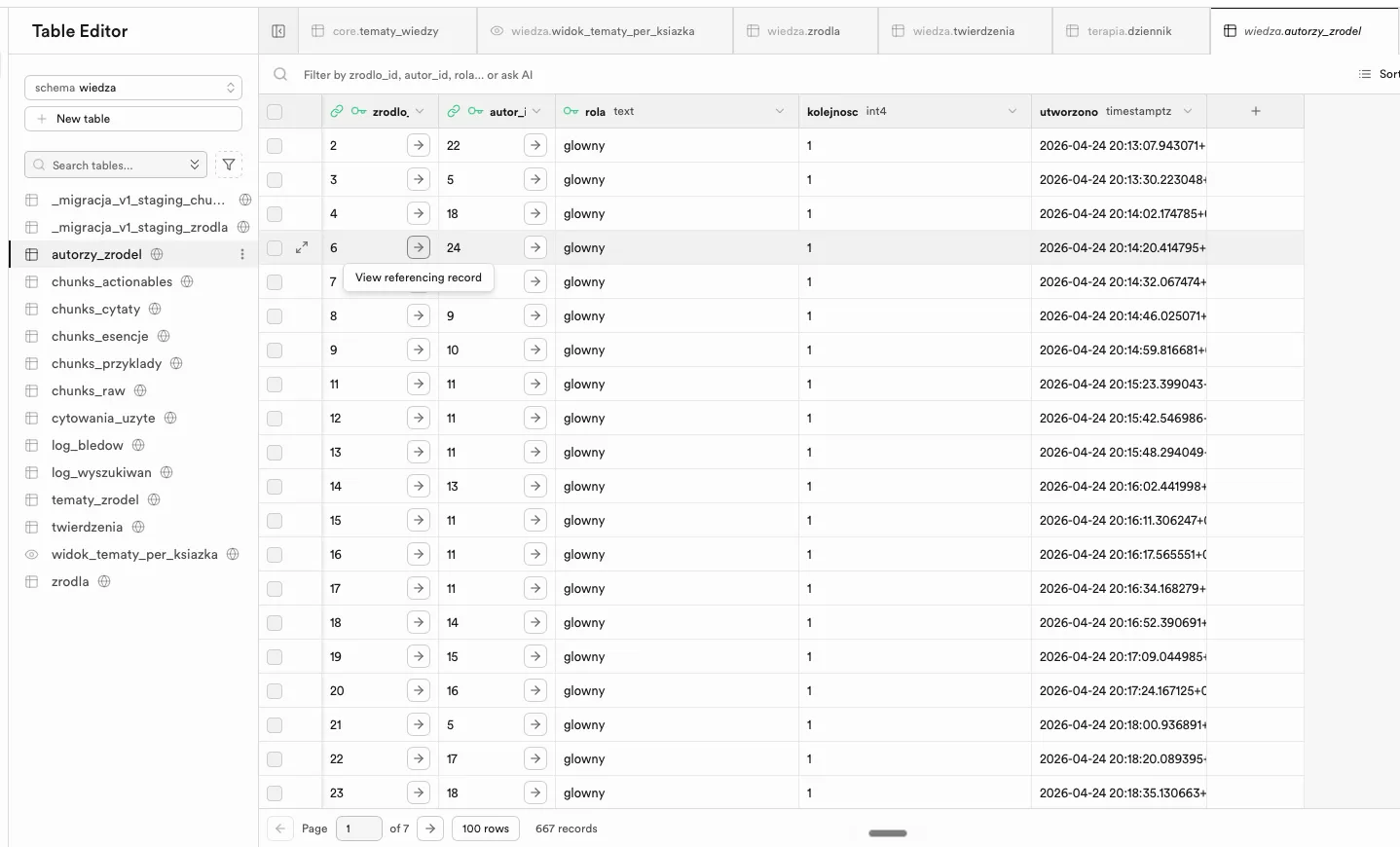Open zrodlo_id column header menu

pos(420,111)
